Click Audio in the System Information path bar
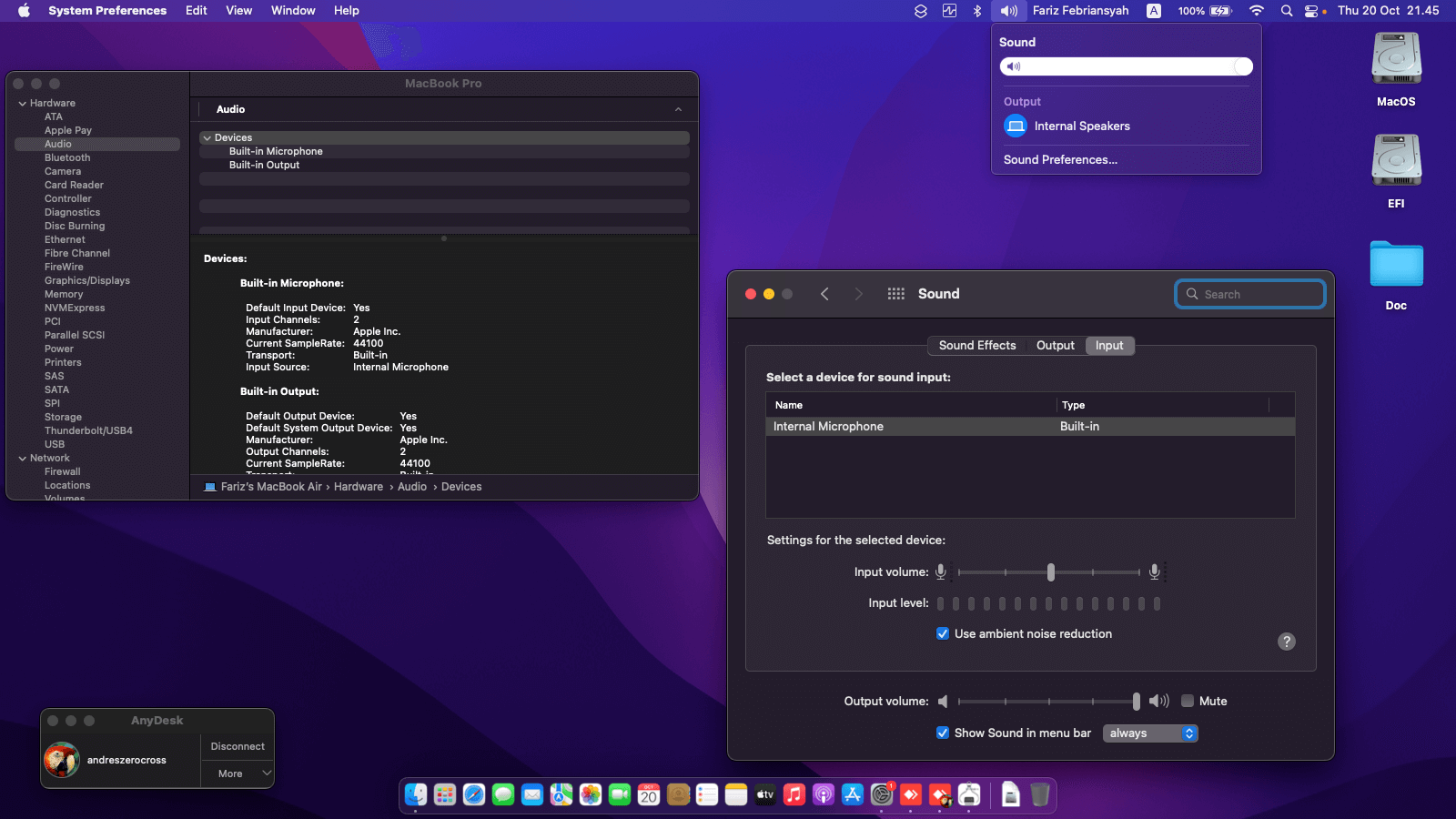This screenshot has width=1456, height=819. (412, 487)
